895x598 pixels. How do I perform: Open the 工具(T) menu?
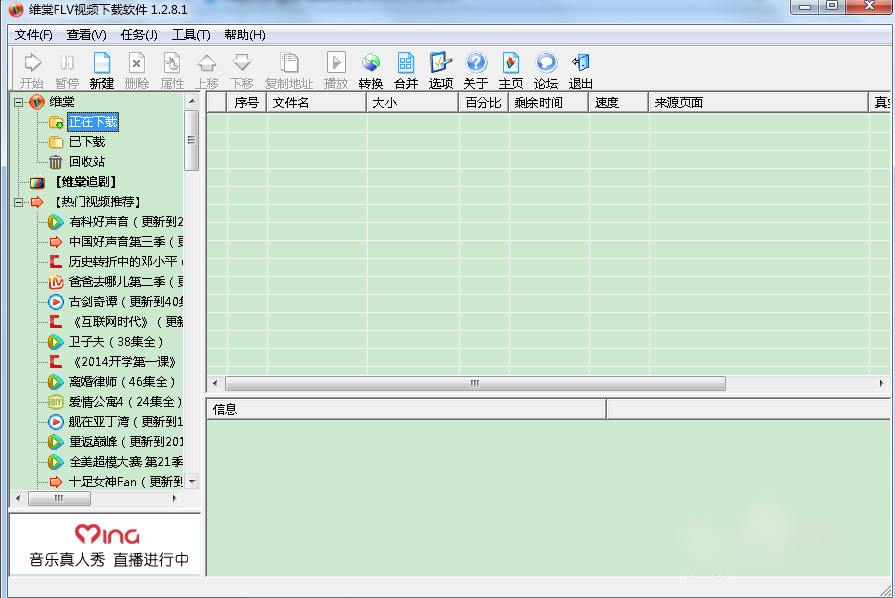191,34
